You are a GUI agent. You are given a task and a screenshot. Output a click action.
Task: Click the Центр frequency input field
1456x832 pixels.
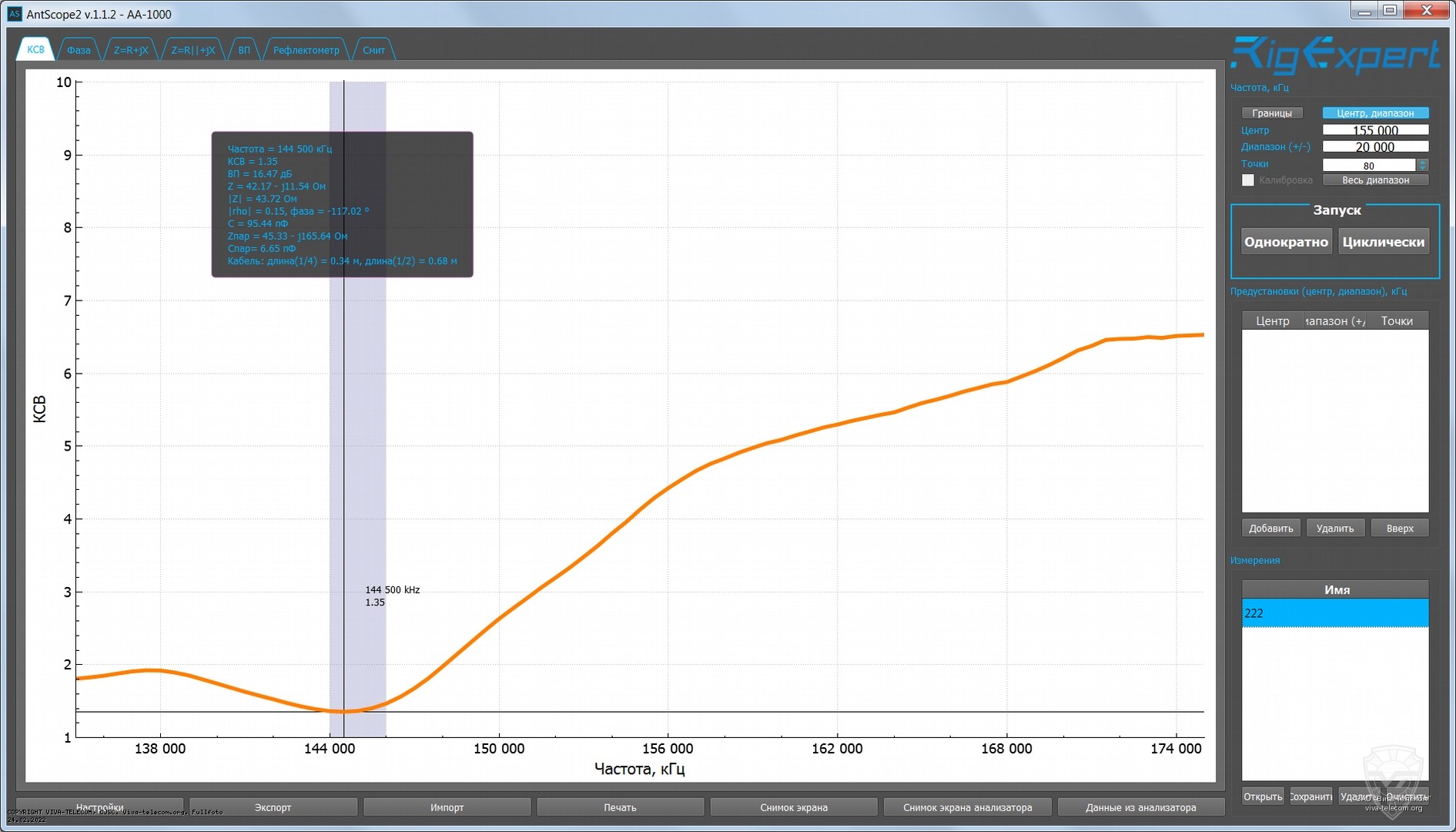click(1374, 130)
